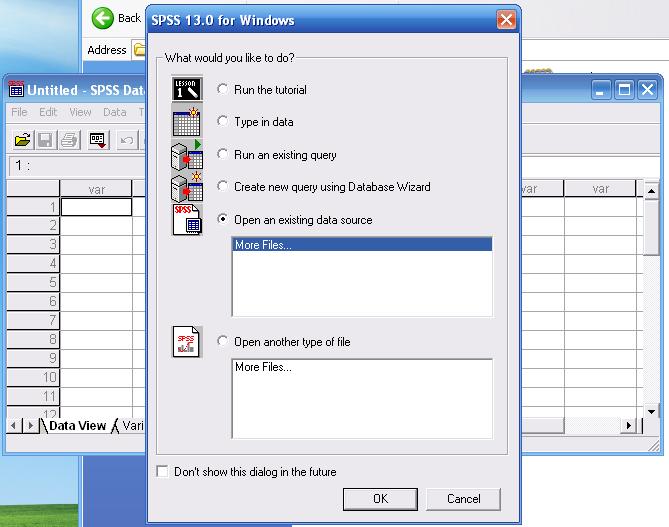Select Open an existing data source
669x527 pixels.
pyautogui.click(x=222, y=219)
